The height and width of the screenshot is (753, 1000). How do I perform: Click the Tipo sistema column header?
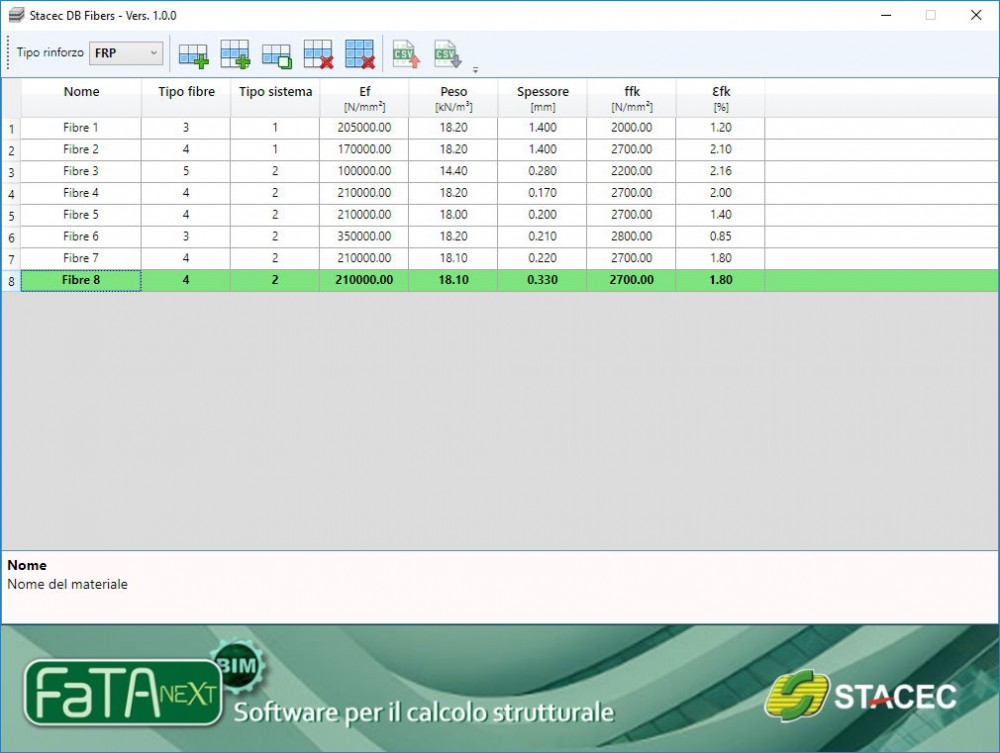275,98
